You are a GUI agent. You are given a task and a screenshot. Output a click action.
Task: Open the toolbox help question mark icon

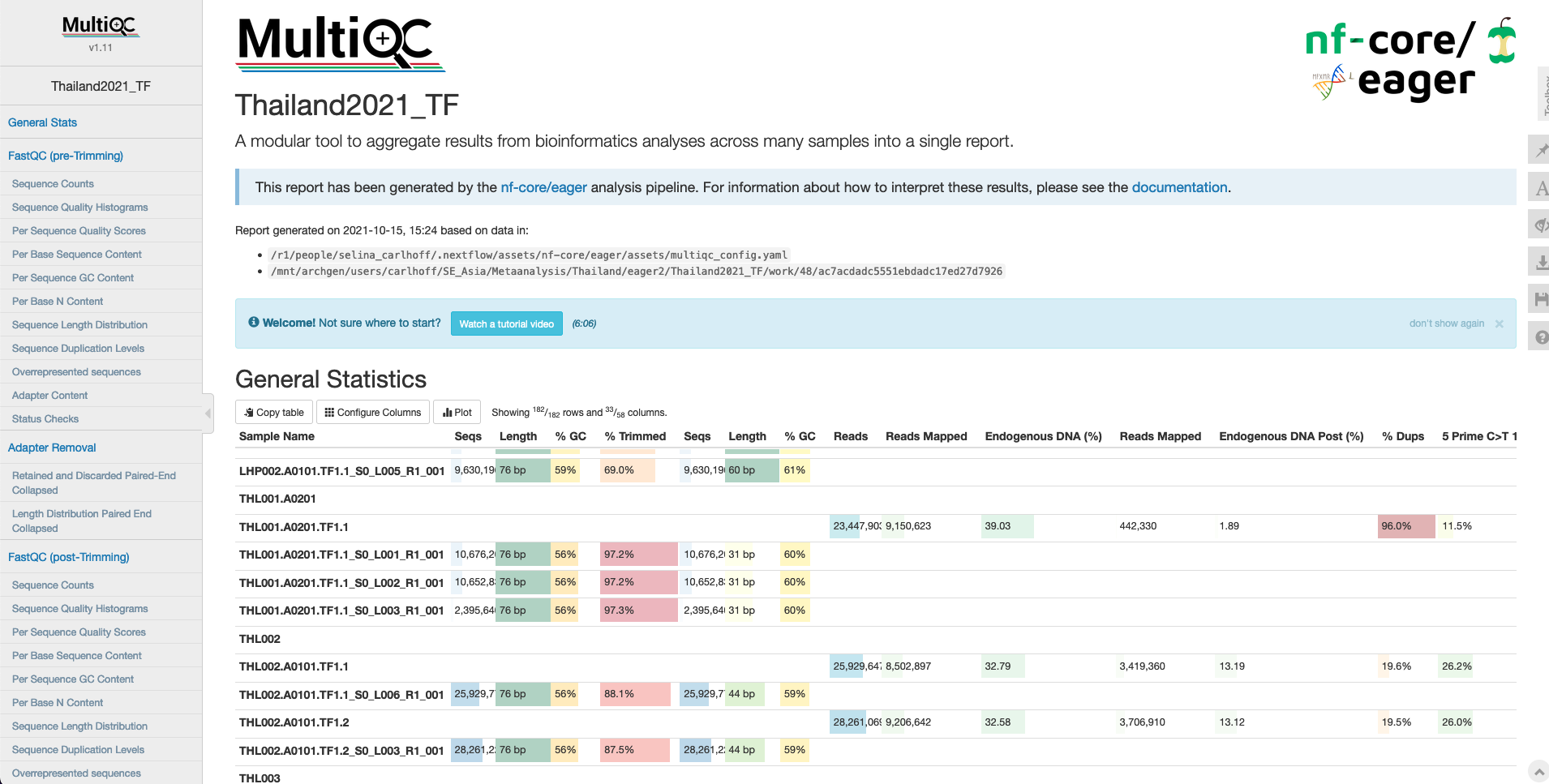[x=1540, y=336]
